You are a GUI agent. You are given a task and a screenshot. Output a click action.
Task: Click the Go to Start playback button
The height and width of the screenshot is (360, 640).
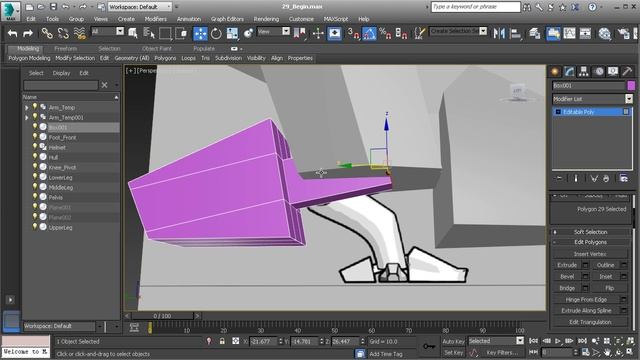point(533,341)
